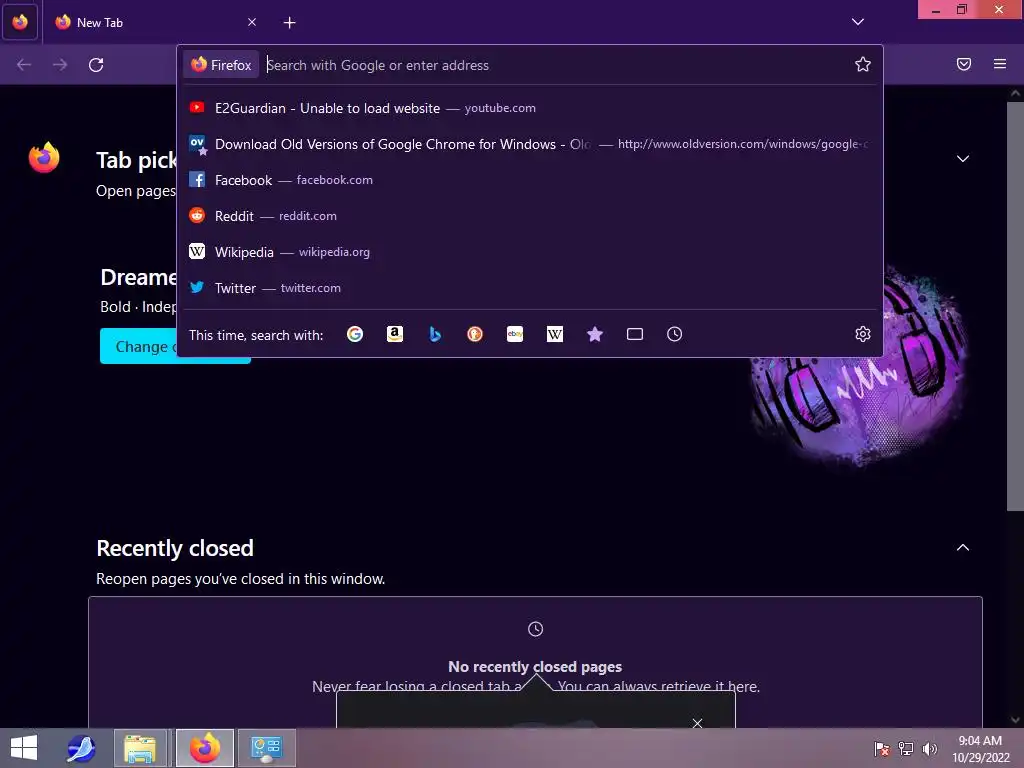Open the application hamburger menu
Image resolution: width=1024 pixels, height=768 pixels.
(x=1000, y=64)
